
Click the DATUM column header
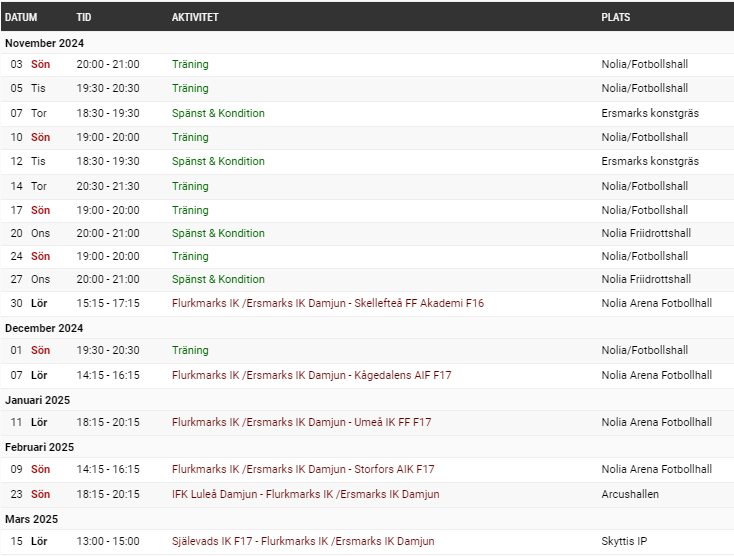[21, 17]
